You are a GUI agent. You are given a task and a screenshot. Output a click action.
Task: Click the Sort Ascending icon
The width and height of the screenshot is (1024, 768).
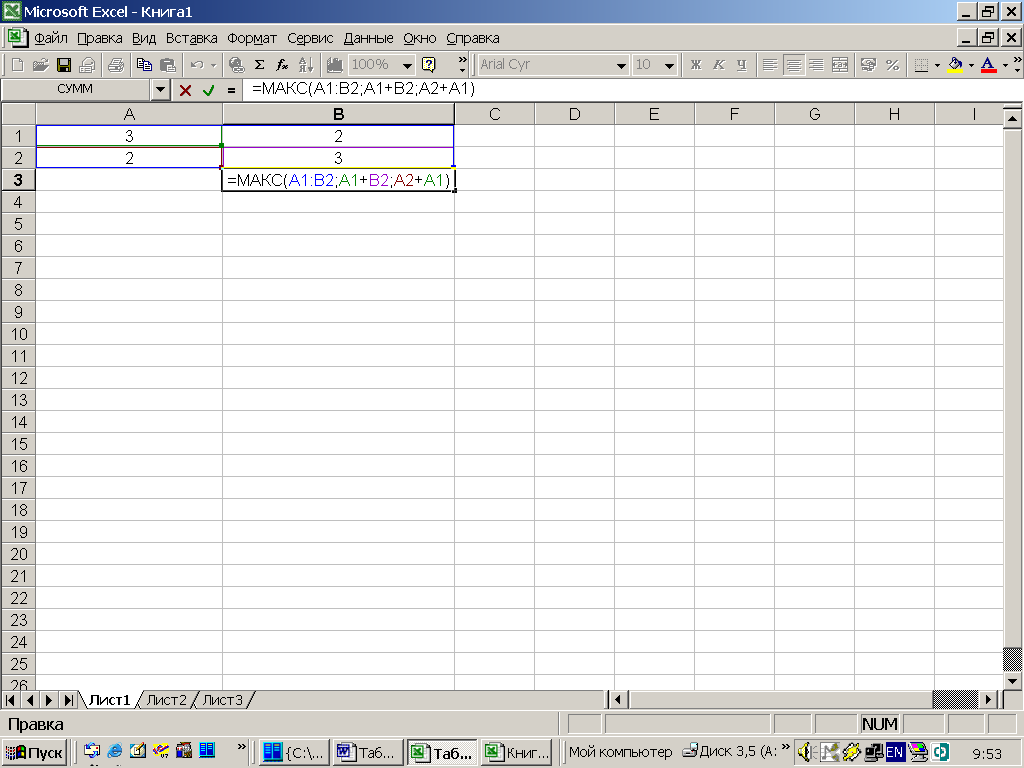pyautogui.click(x=306, y=65)
